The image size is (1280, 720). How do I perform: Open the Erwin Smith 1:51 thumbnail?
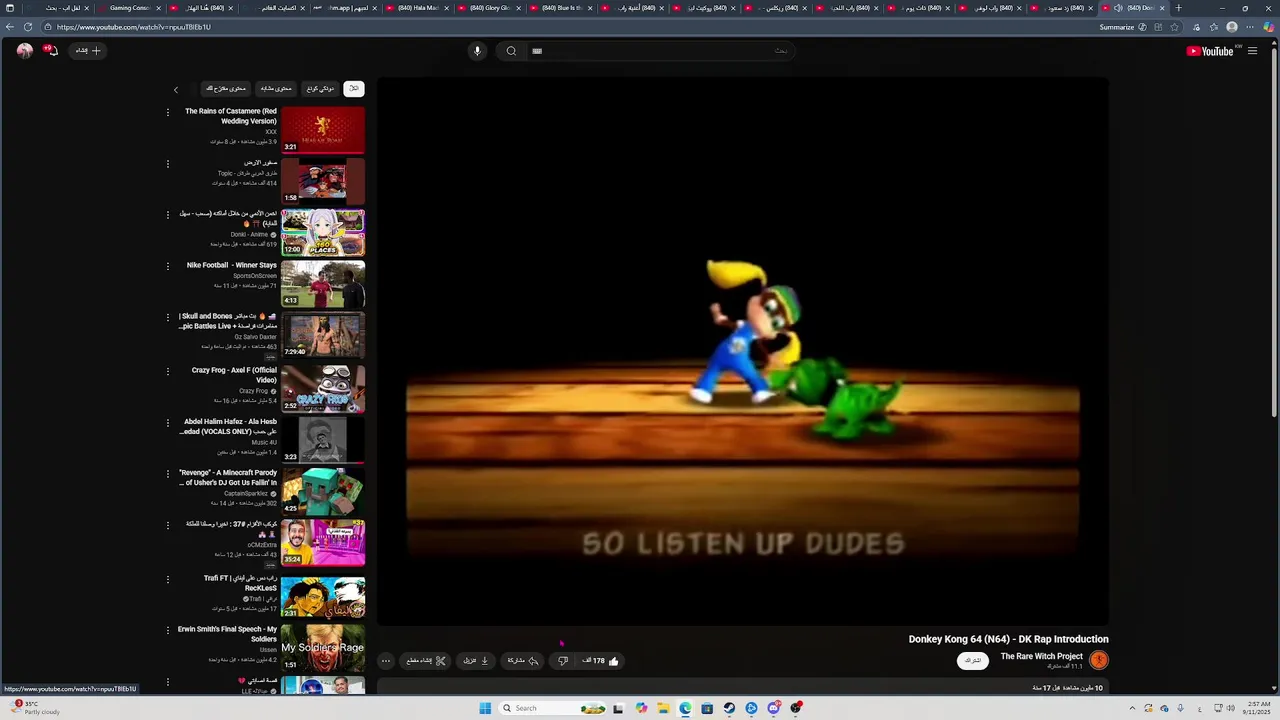click(x=323, y=647)
